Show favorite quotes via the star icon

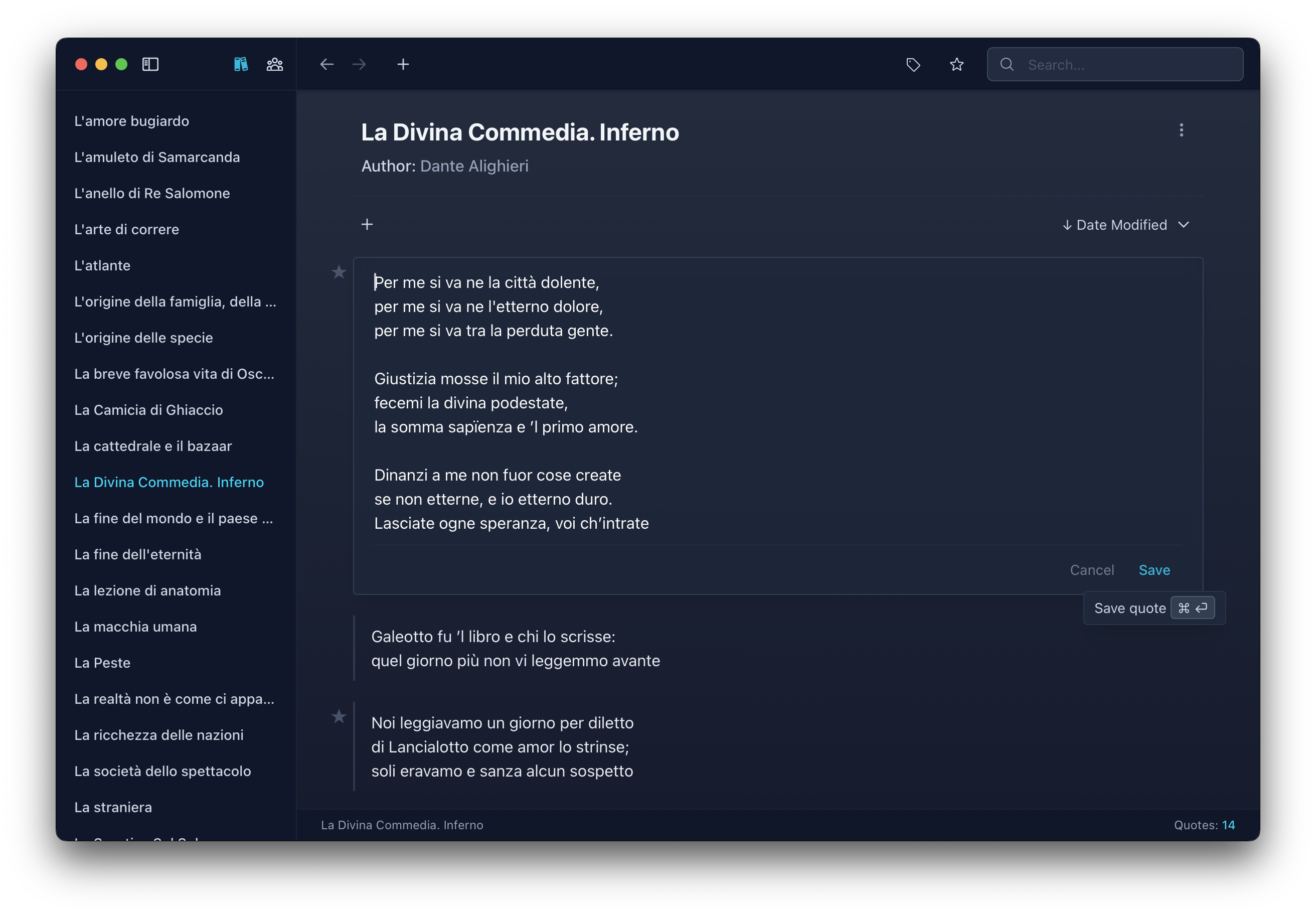[956, 64]
